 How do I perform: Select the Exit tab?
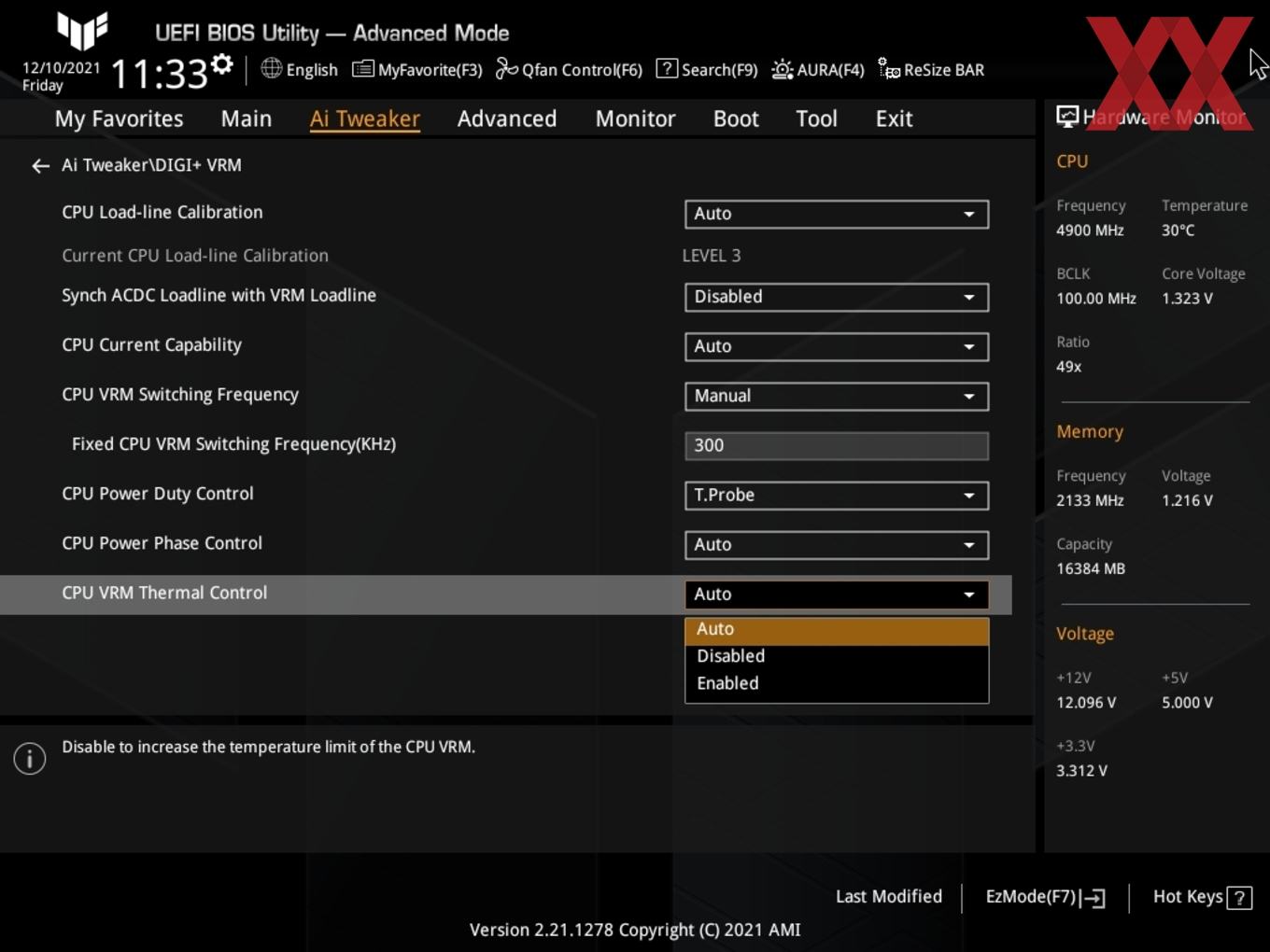894,119
